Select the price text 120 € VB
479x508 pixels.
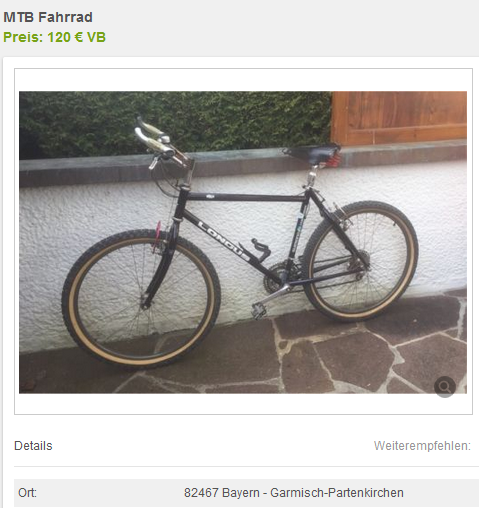click(x=76, y=37)
